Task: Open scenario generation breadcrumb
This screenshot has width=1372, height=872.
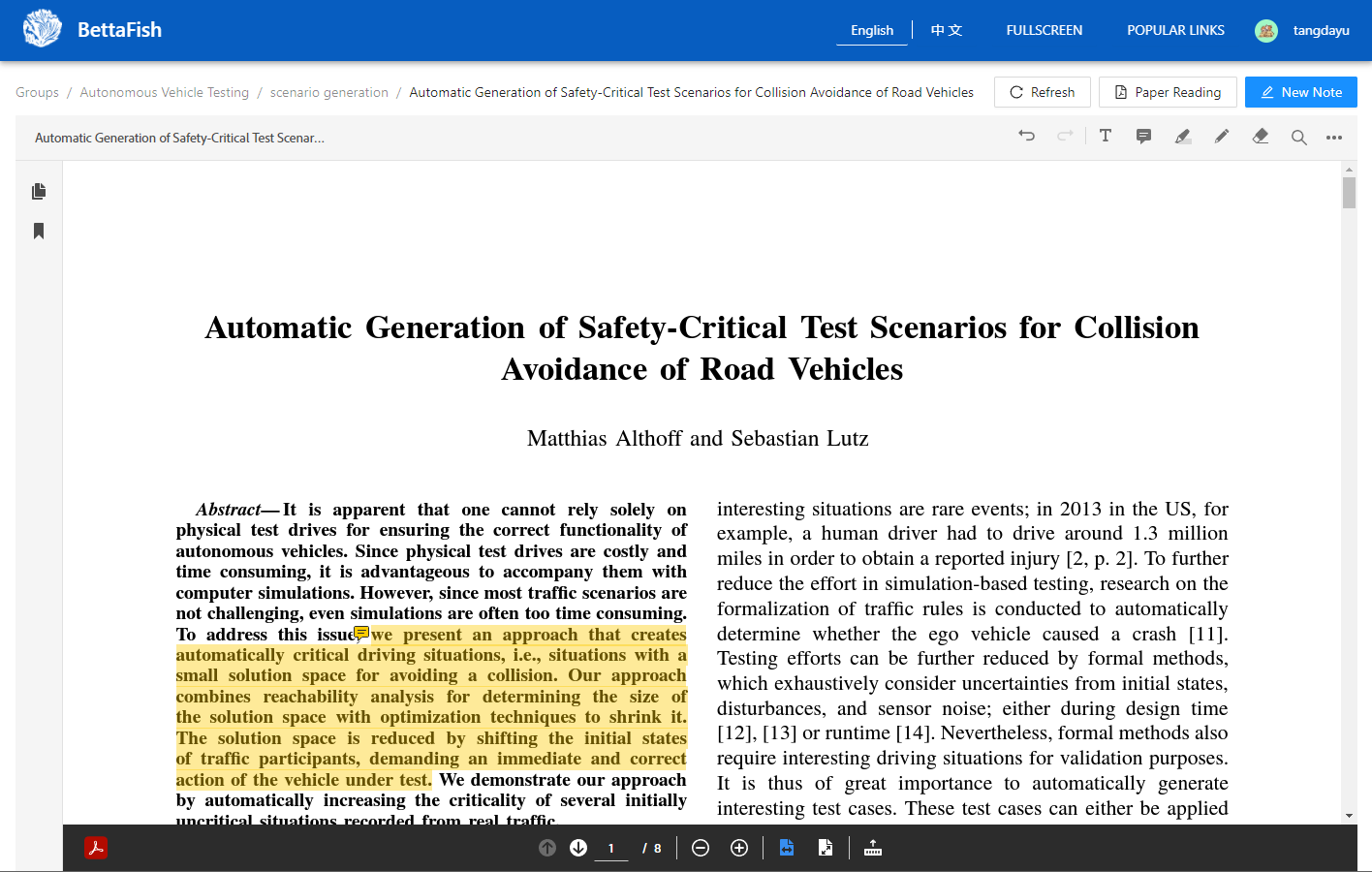Action: tap(329, 92)
